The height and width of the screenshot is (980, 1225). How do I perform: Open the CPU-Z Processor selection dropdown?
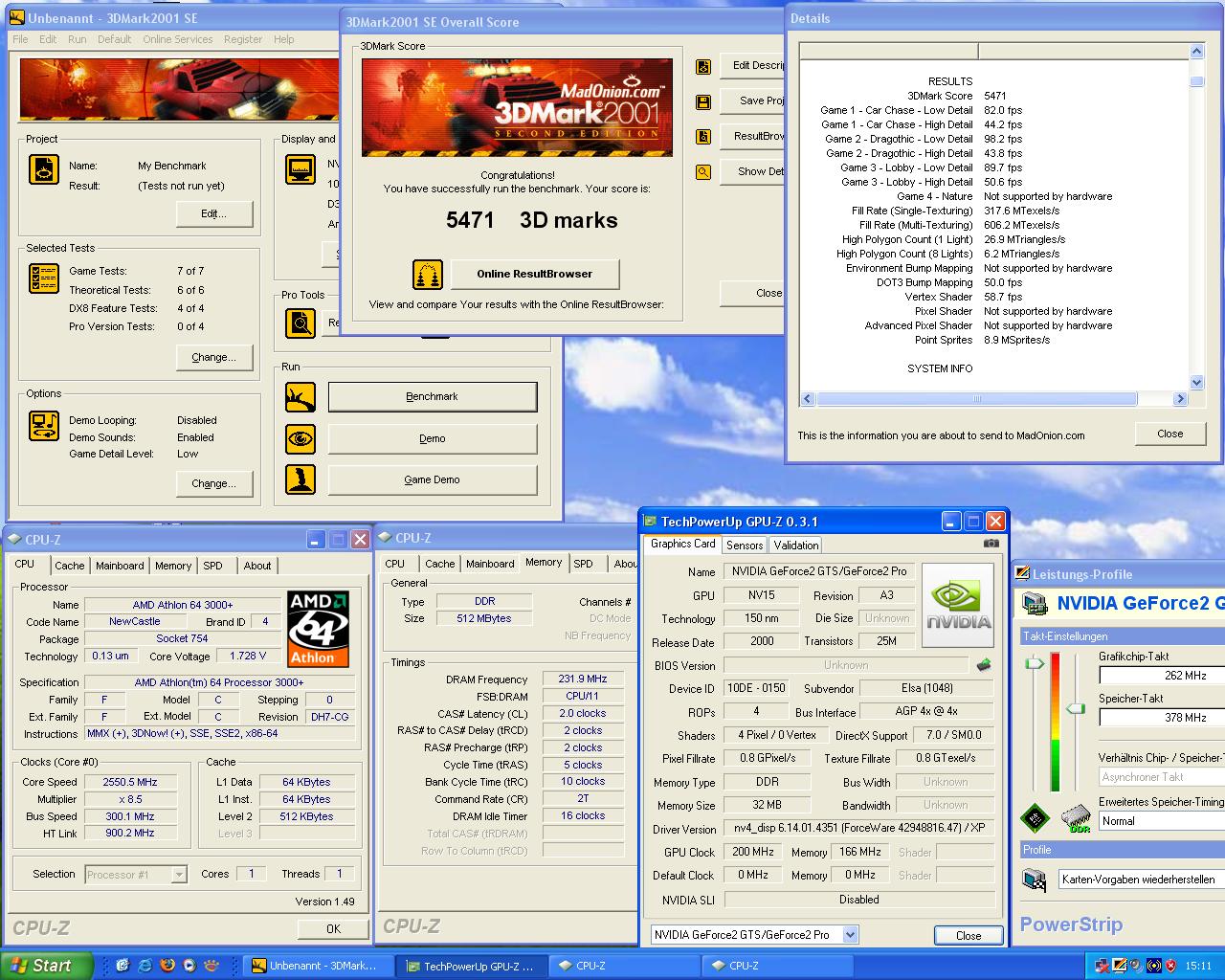(178, 875)
